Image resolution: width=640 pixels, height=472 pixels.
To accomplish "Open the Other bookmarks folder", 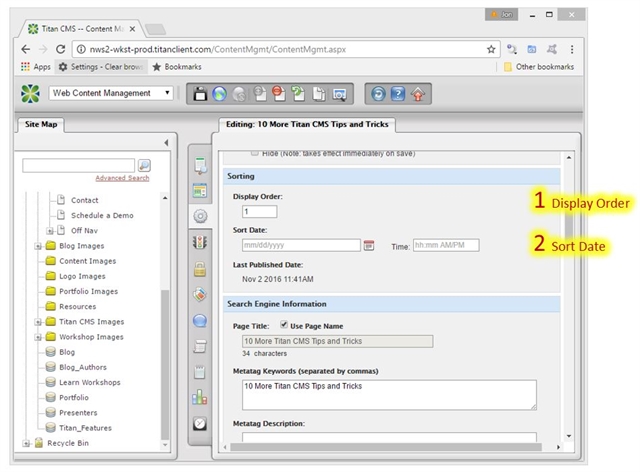I will [x=539, y=67].
